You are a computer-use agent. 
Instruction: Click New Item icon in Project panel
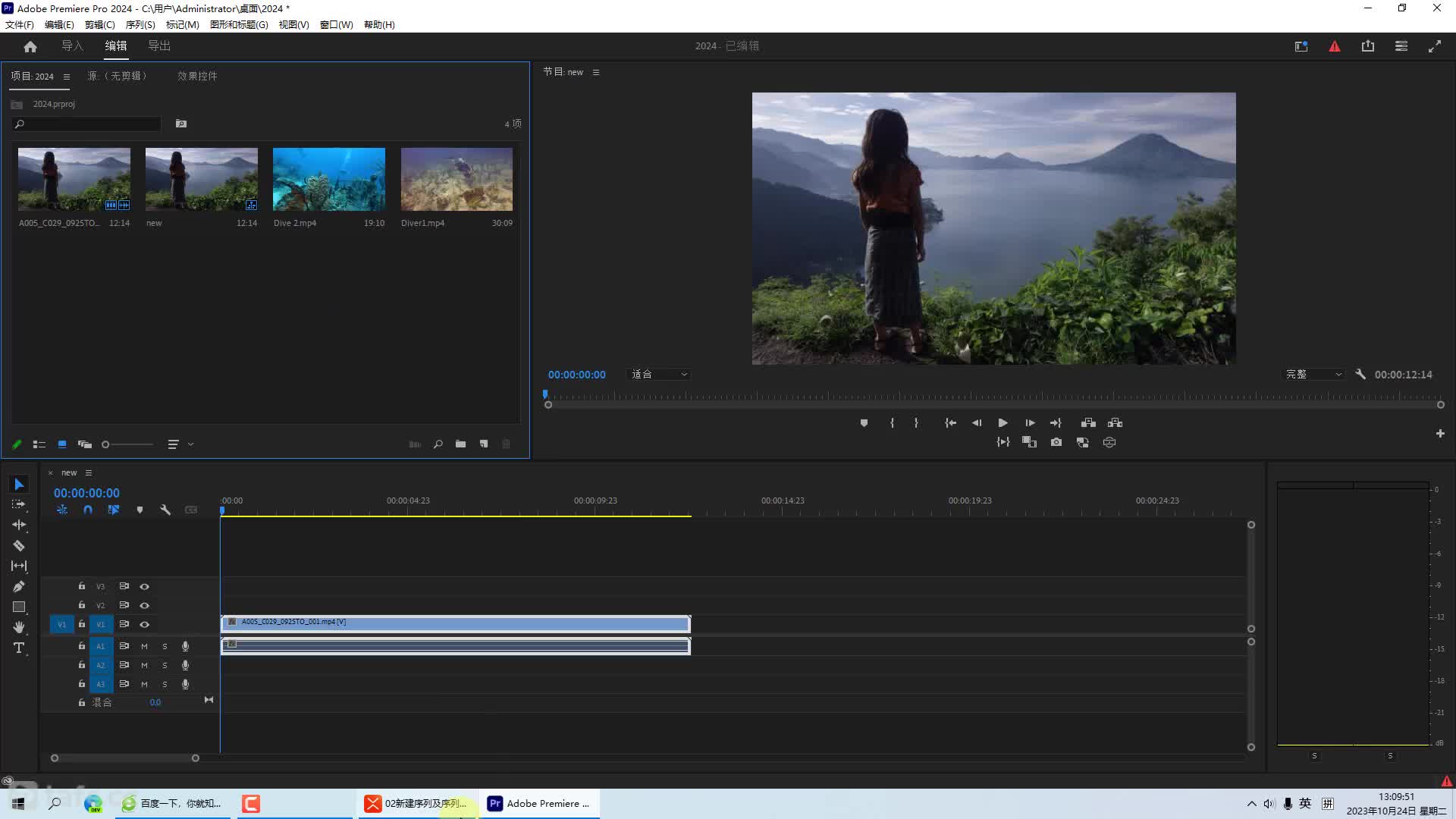[484, 444]
